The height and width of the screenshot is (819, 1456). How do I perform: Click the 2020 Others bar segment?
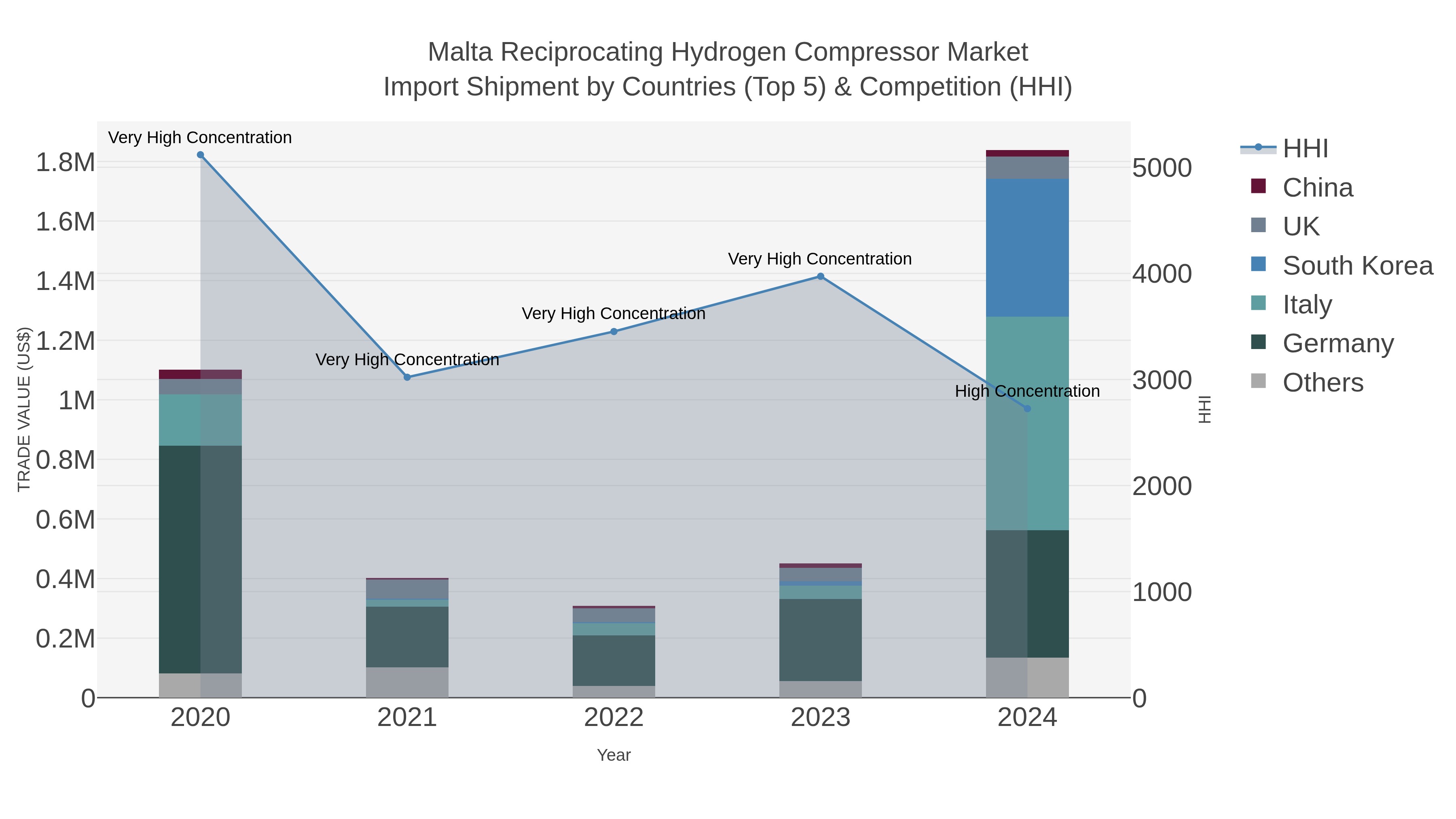(x=200, y=685)
